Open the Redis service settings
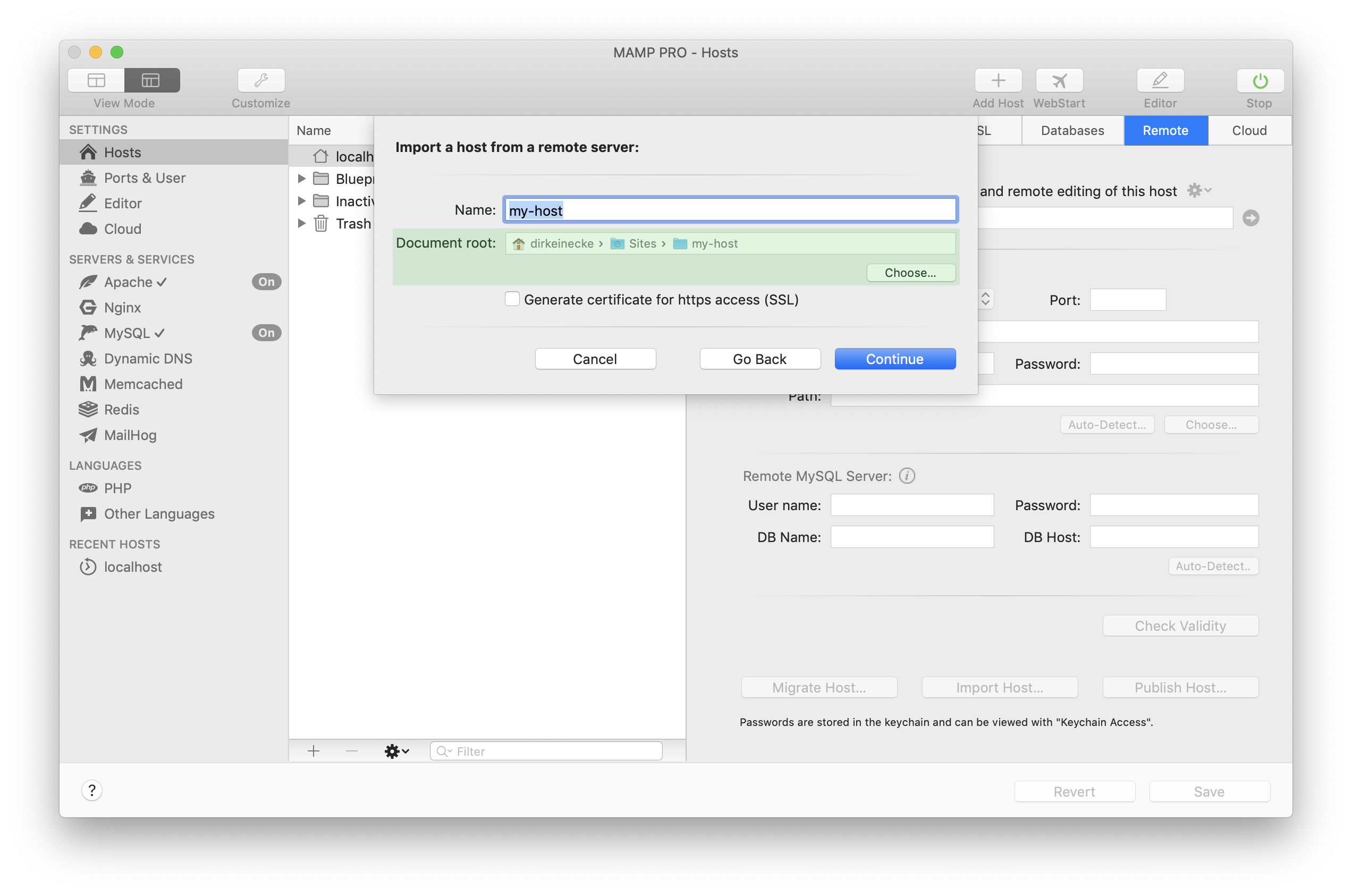This screenshot has width=1352, height=896. point(121,409)
